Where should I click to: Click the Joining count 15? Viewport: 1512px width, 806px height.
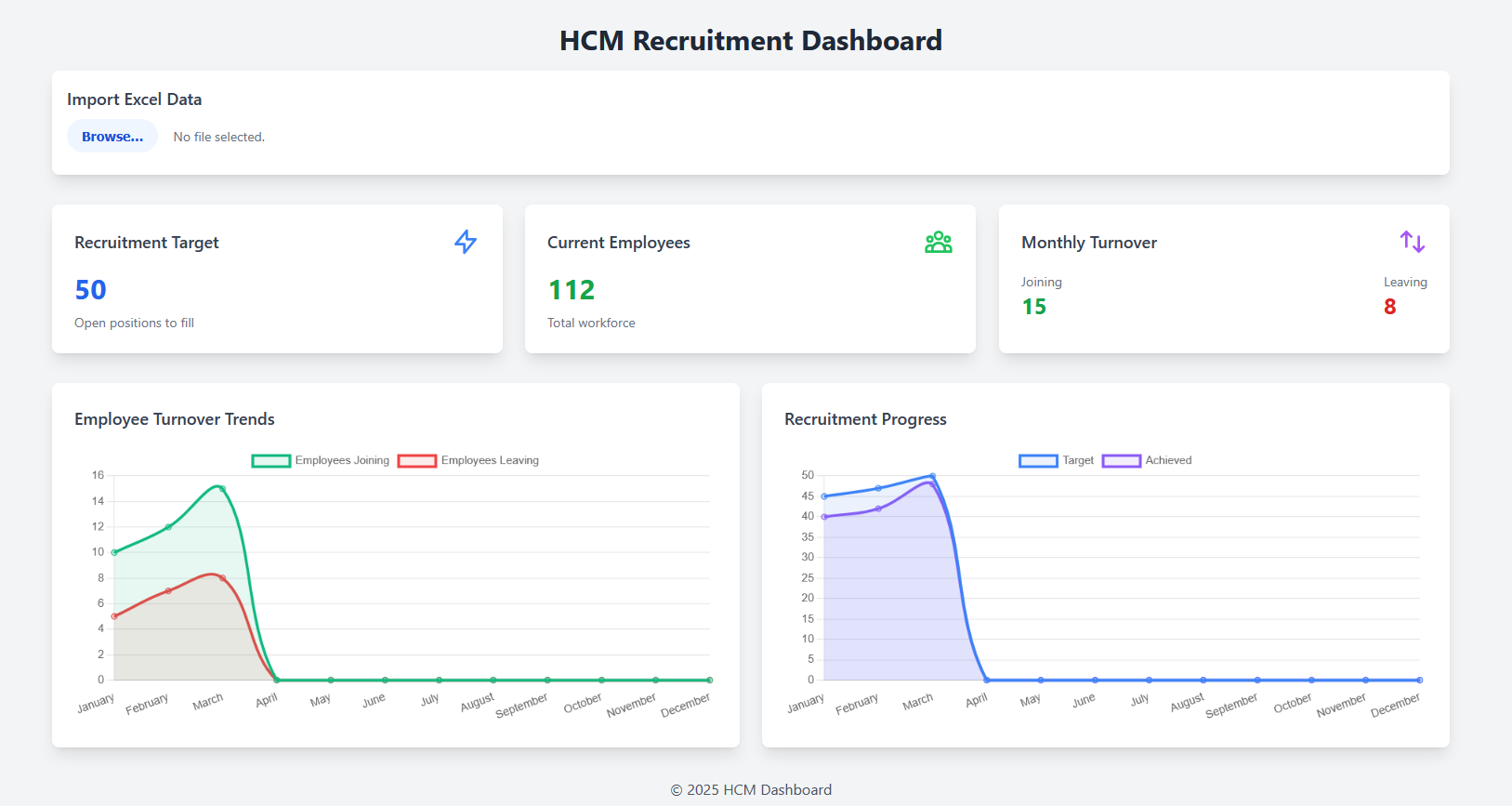1033,307
